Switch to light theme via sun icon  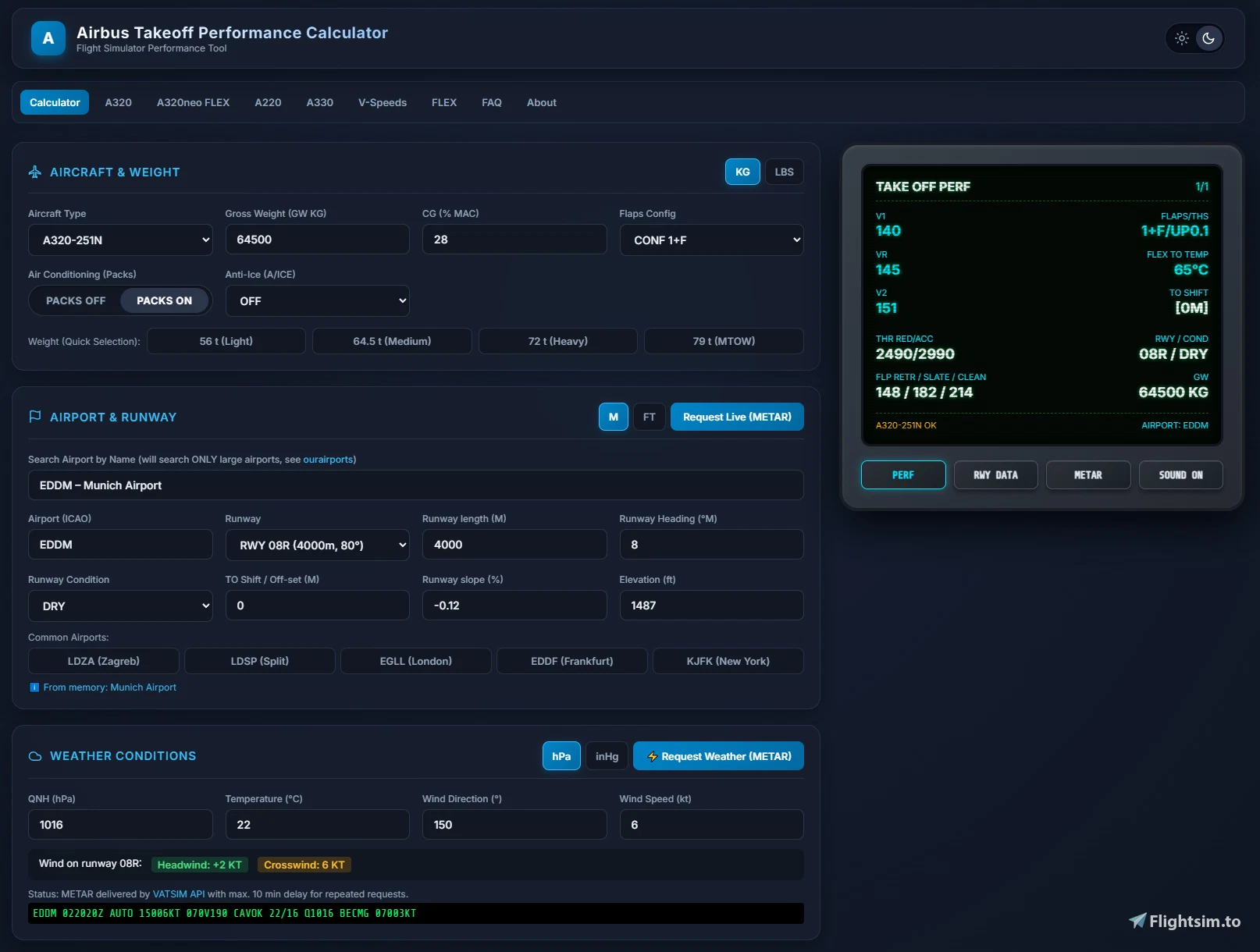[x=1182, y=38]
